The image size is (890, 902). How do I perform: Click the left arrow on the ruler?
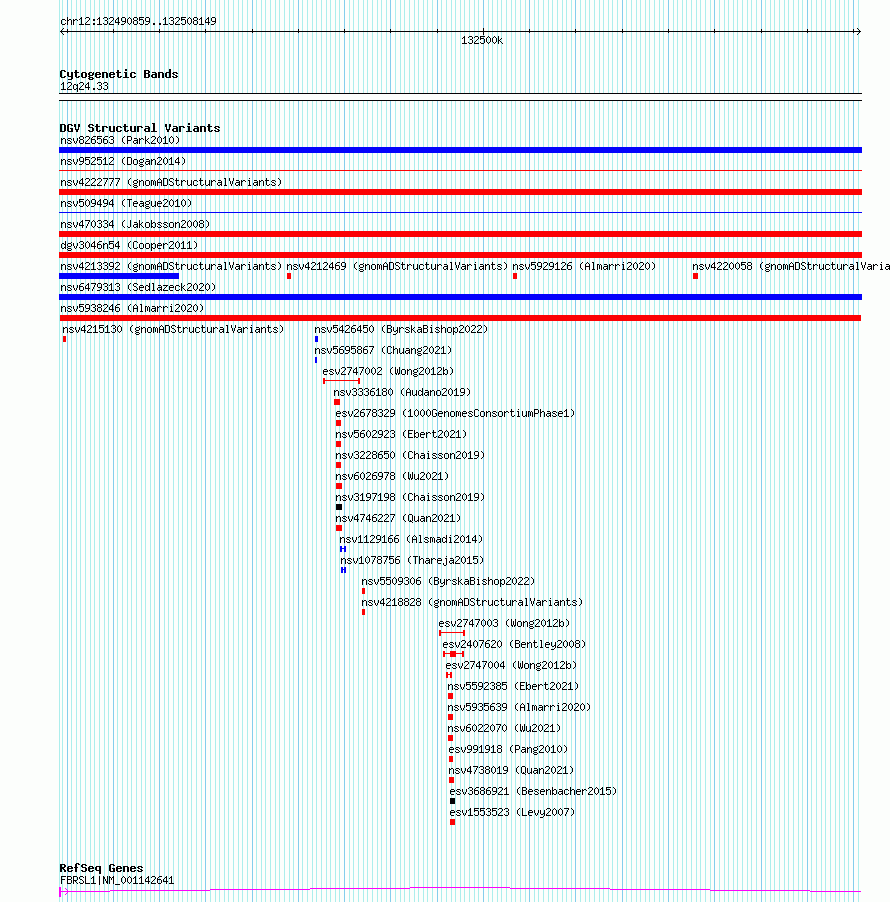[63, 32]
